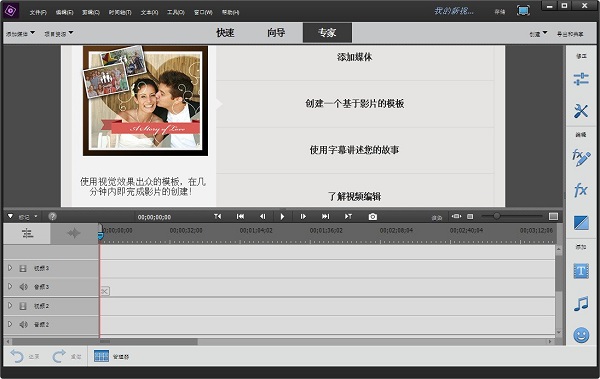Screen dimensions: 600x379
Task: Mute the Audio 3 track speaker
Action: pos(23,287)
